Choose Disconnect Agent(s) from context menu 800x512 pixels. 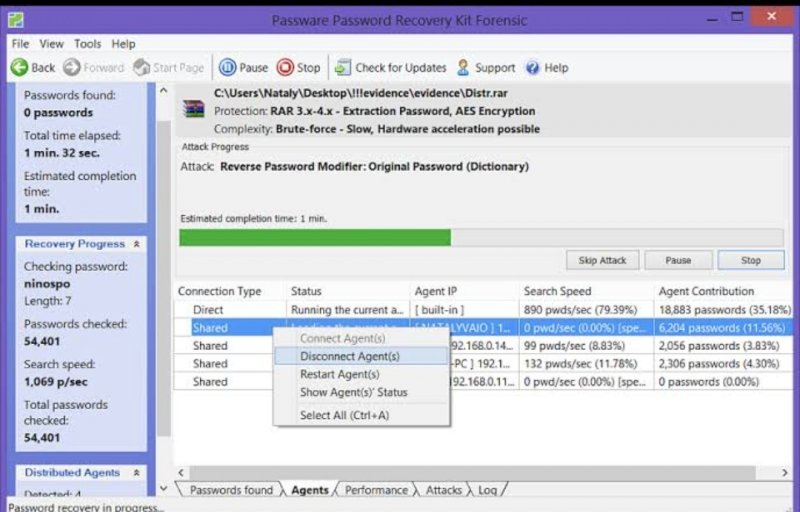click(361, 356)
